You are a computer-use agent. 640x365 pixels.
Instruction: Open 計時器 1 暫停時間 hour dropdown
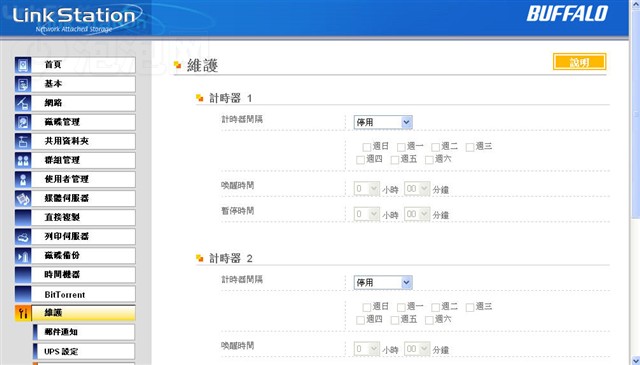point(367,214)
